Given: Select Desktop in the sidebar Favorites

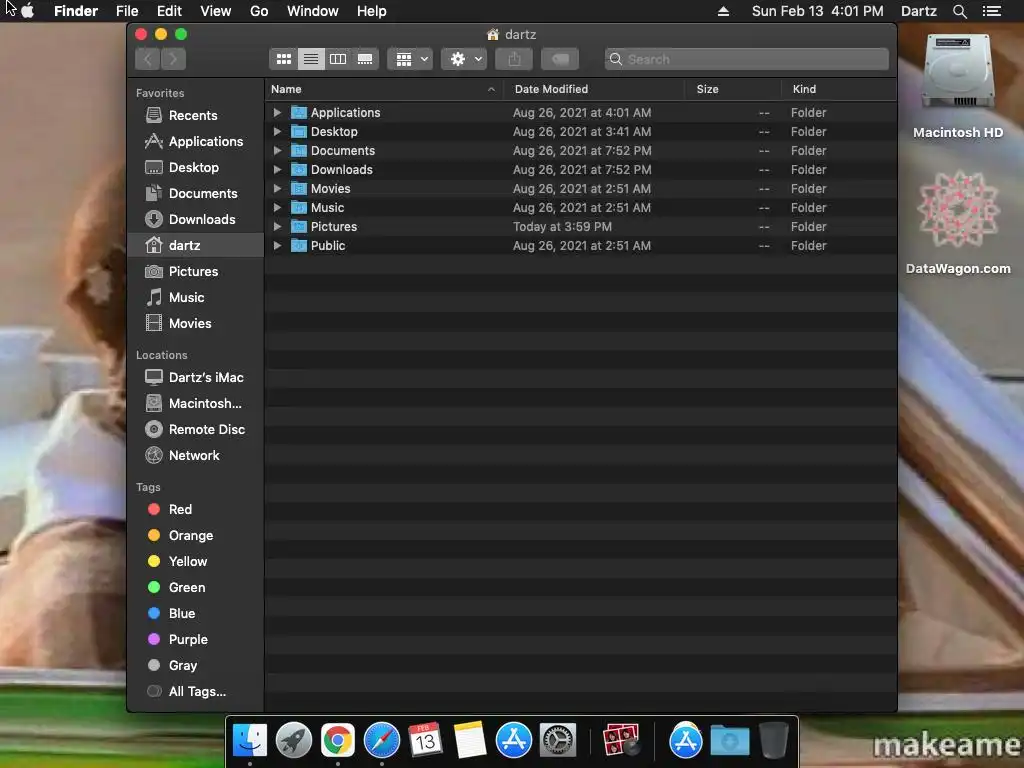Looking at the screenshot, I should coord(195,168).
